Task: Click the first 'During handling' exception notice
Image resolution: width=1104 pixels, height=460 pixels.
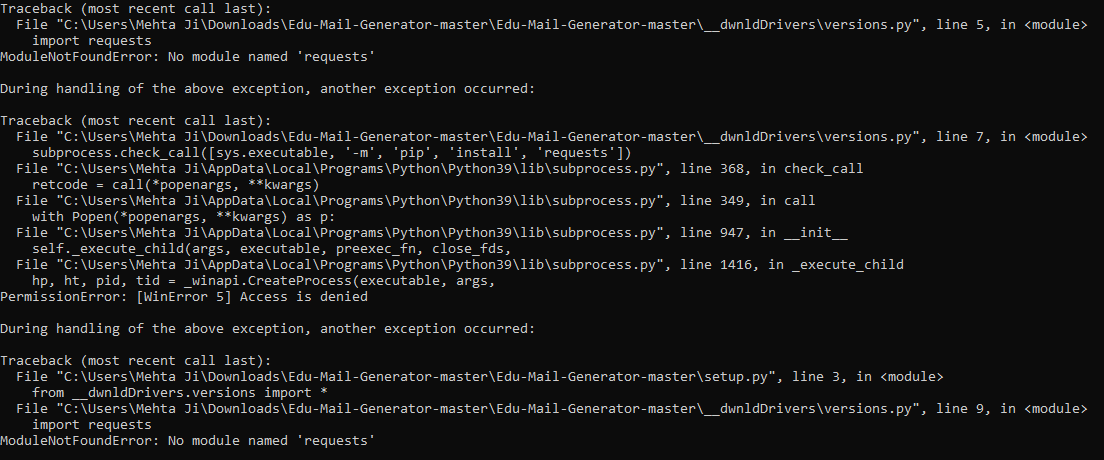Action: click(x=267, y=88)
